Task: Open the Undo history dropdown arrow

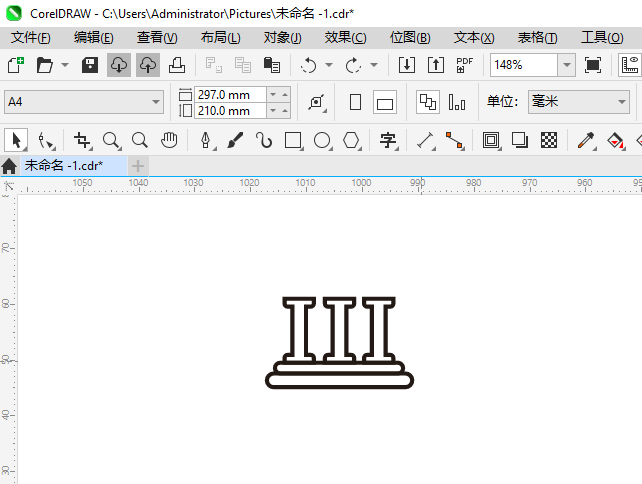Action: [329, 65]
